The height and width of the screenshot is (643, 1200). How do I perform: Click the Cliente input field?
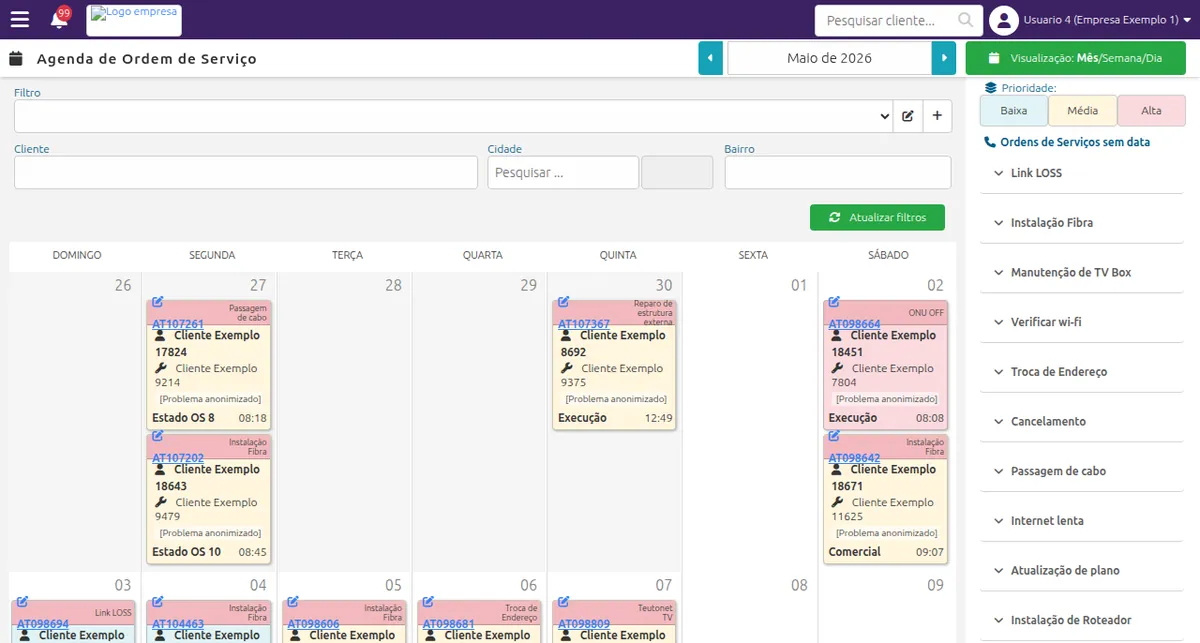tap(246, 172)
